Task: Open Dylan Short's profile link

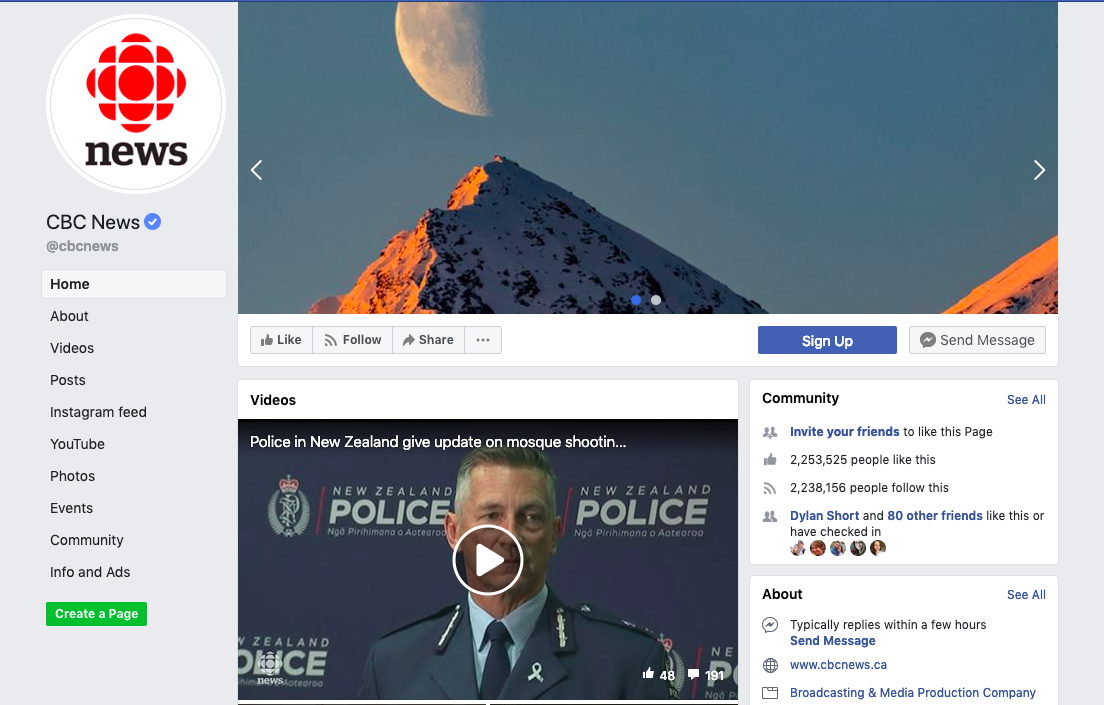Action: 824,516
